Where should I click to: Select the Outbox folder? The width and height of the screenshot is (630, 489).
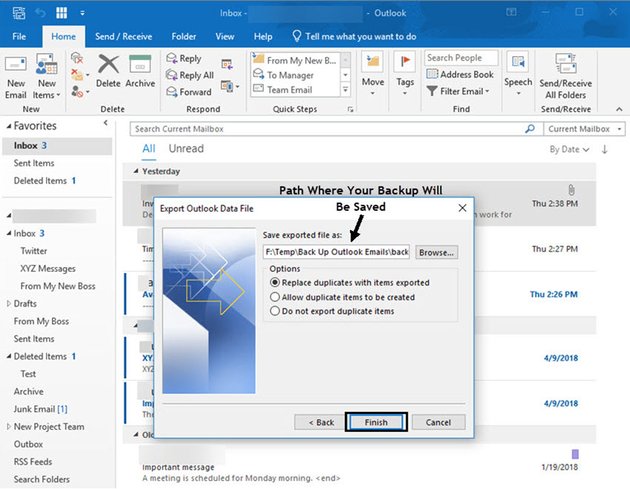[28, 444]
